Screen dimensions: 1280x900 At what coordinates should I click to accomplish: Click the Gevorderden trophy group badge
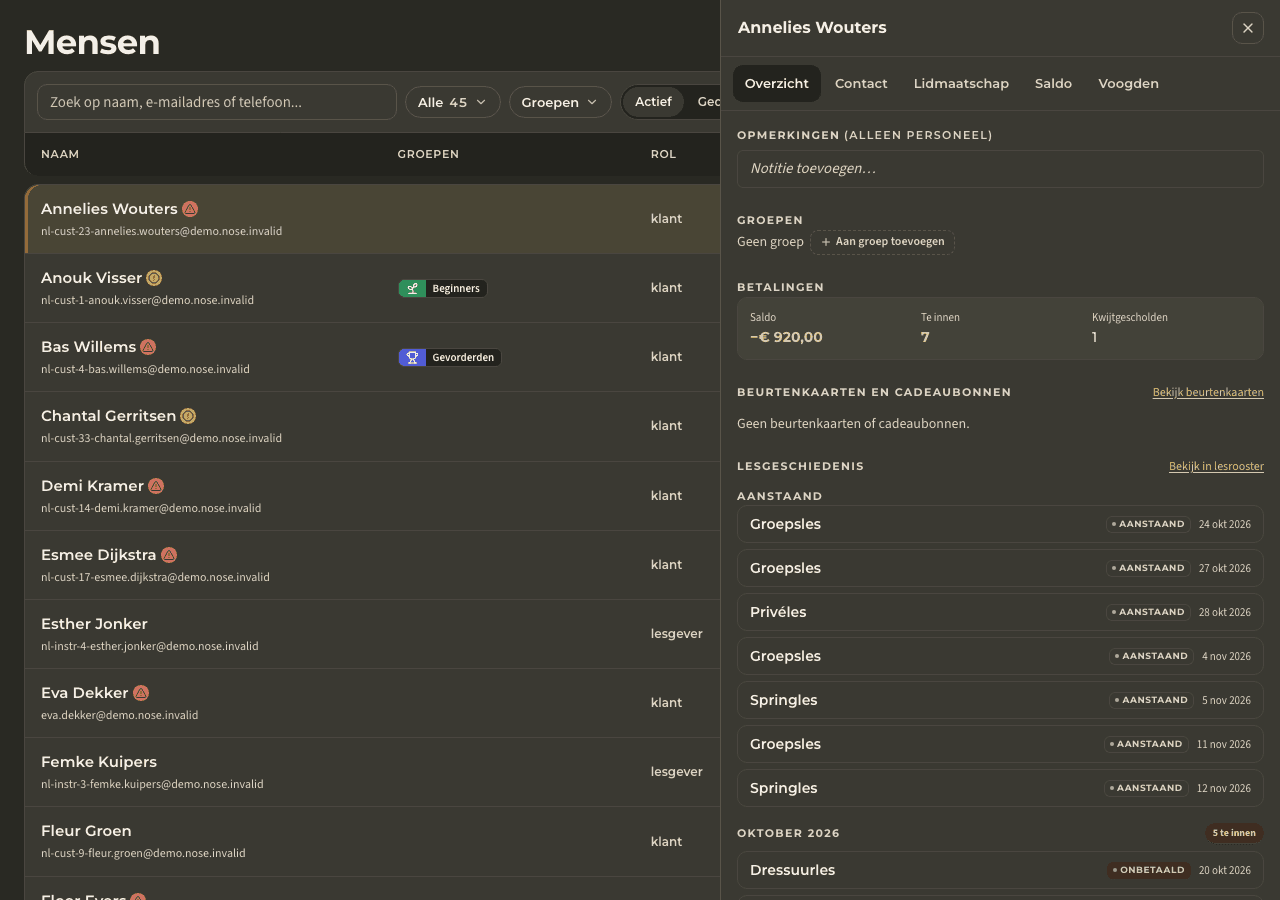[x=450, y=357]
